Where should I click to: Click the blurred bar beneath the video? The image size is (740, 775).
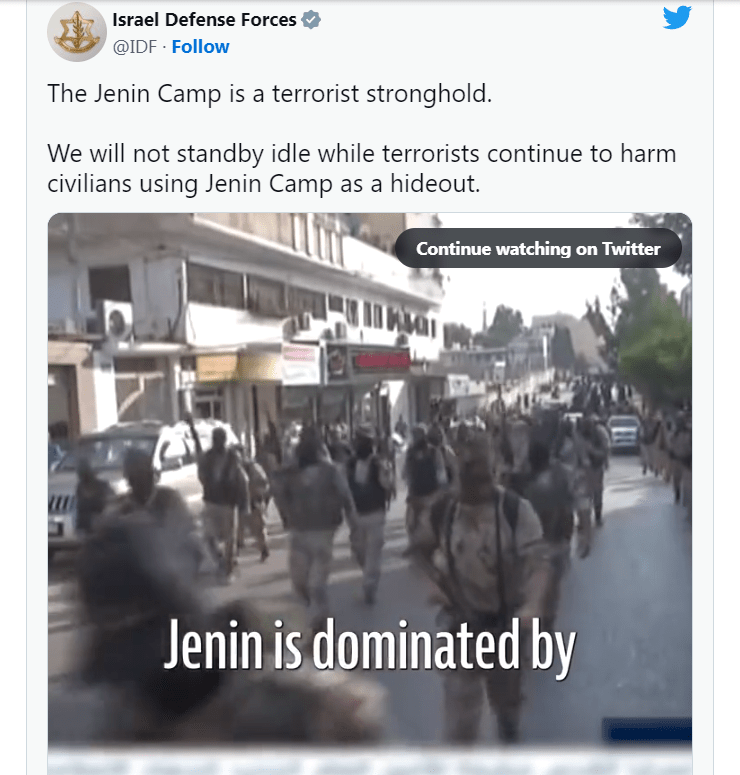[x=370, y=760]
